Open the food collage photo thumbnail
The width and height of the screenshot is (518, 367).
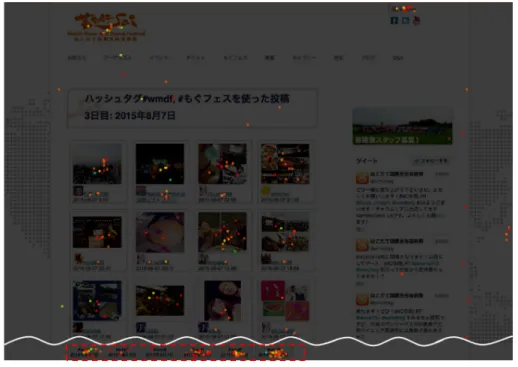coord(285,164)
